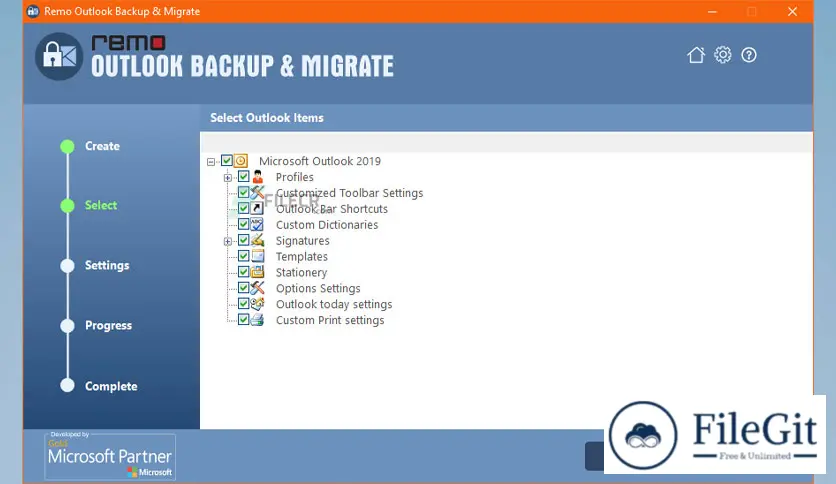Select the Signatures label
The height and width of the screenshot is (484, 836).
tap(302, 241)
